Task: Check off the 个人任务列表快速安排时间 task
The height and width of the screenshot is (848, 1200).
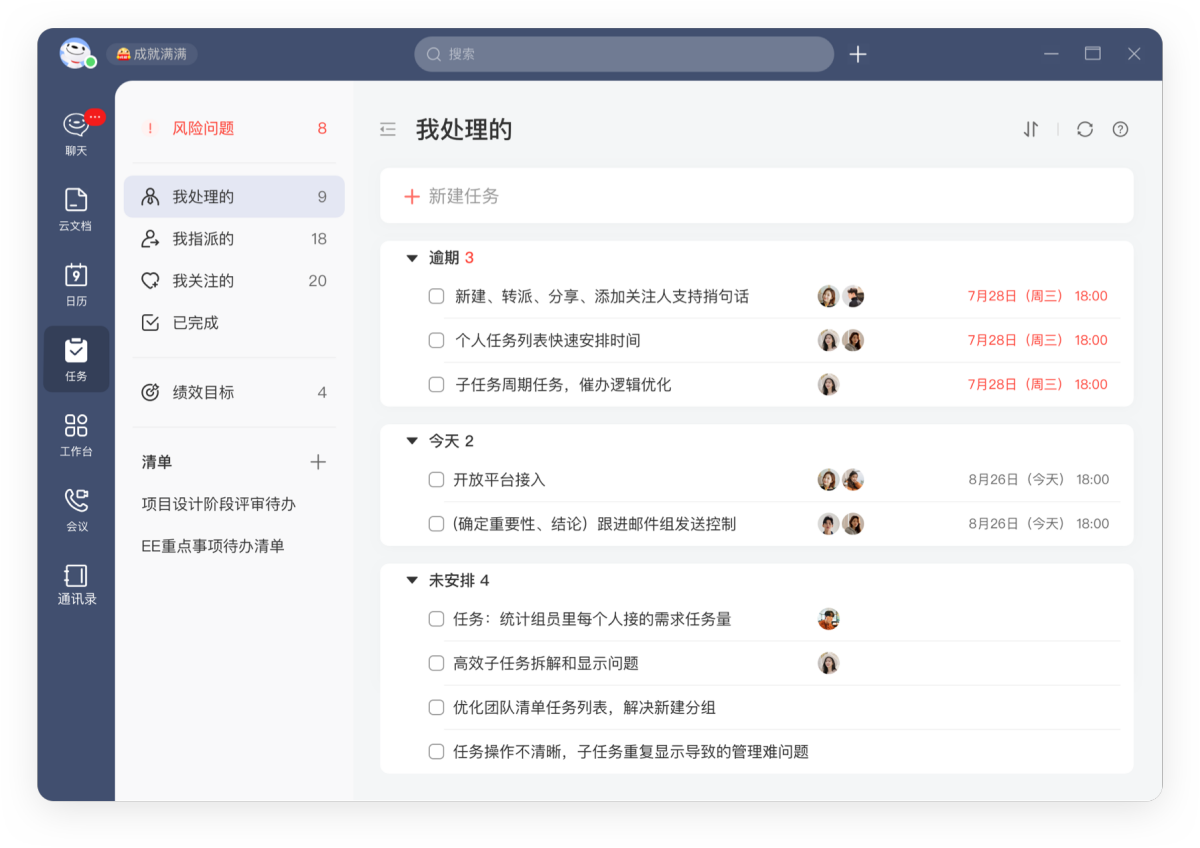Action: coord(436,340)
